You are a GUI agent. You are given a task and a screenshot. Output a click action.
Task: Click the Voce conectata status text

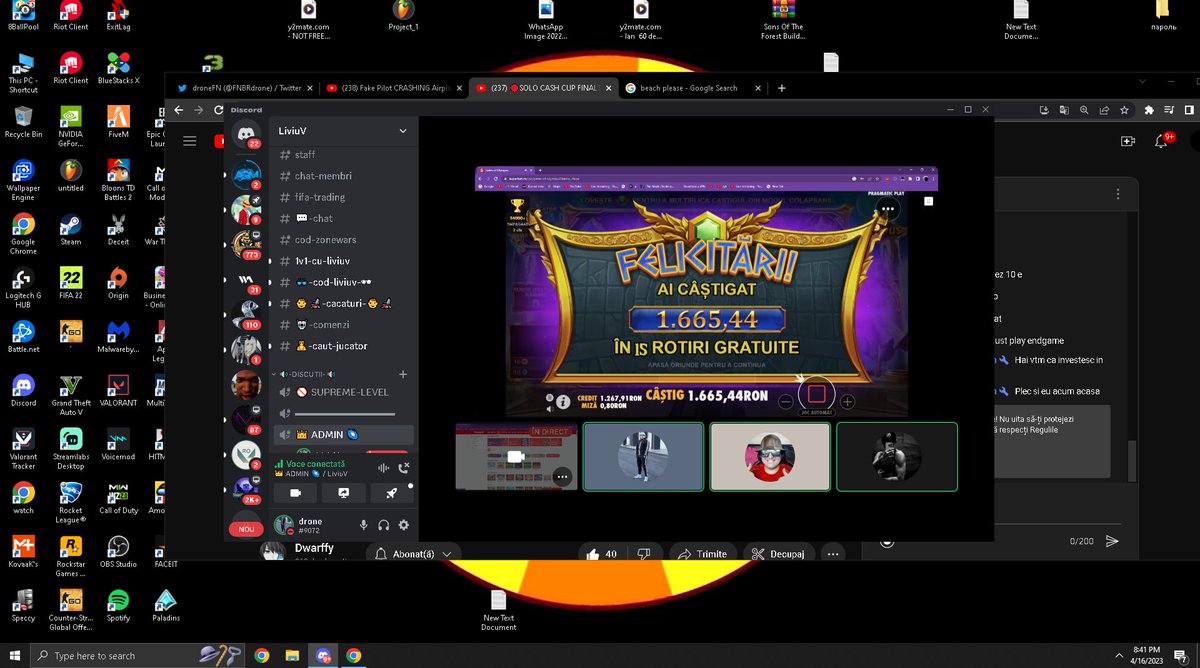pyautogui.click(x=315, y=464)
